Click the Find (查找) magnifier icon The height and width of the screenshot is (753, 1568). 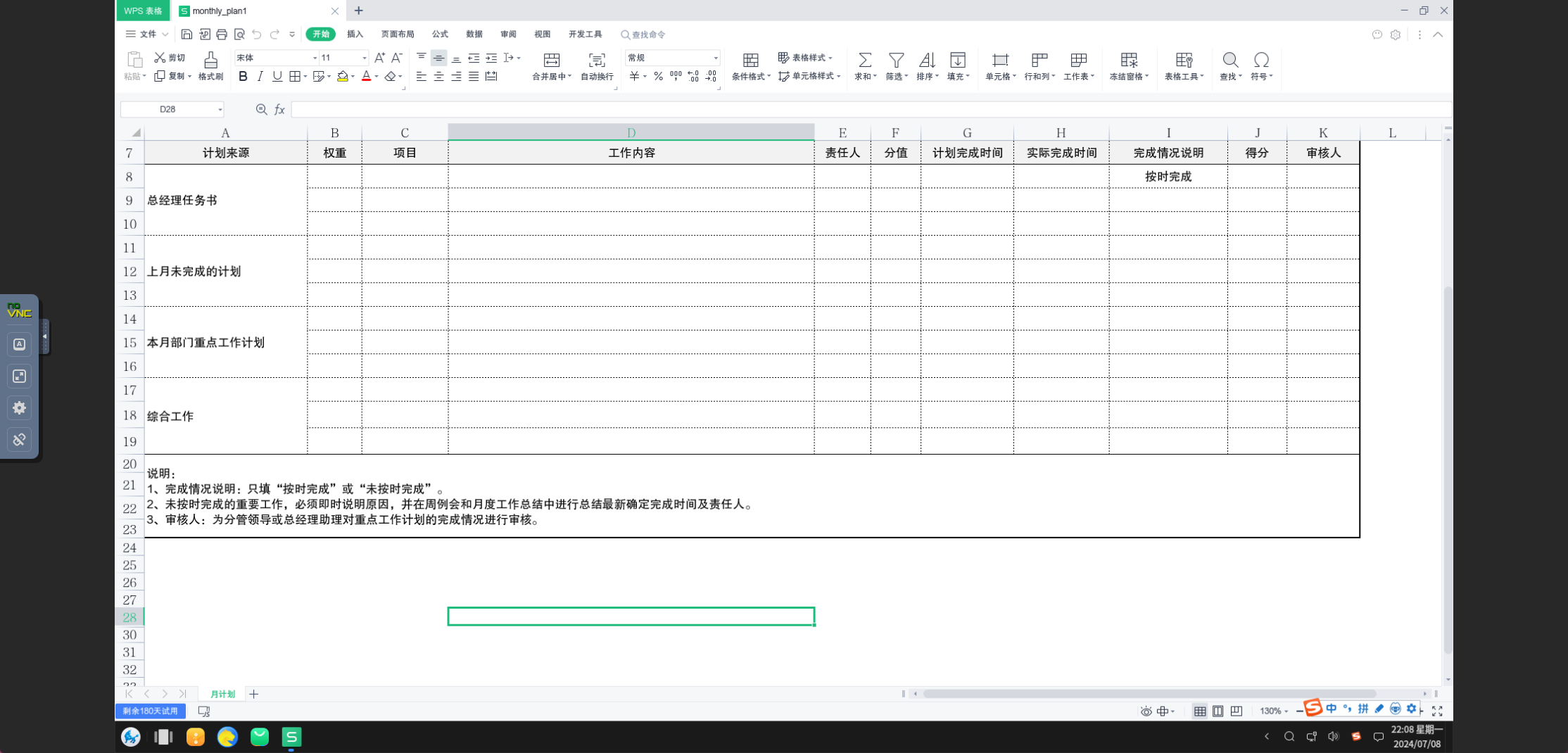pyautogui.click(x=1230, y=61)
